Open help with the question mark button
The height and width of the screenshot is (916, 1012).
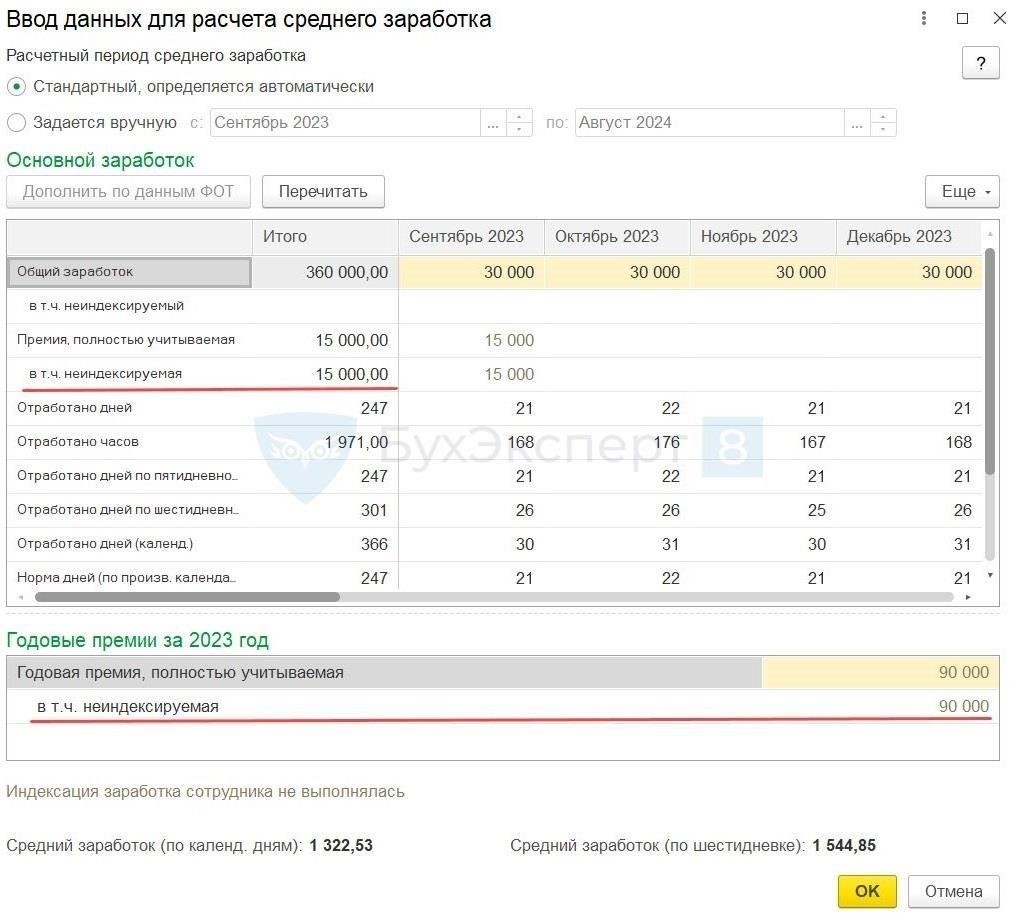(980, 63)
